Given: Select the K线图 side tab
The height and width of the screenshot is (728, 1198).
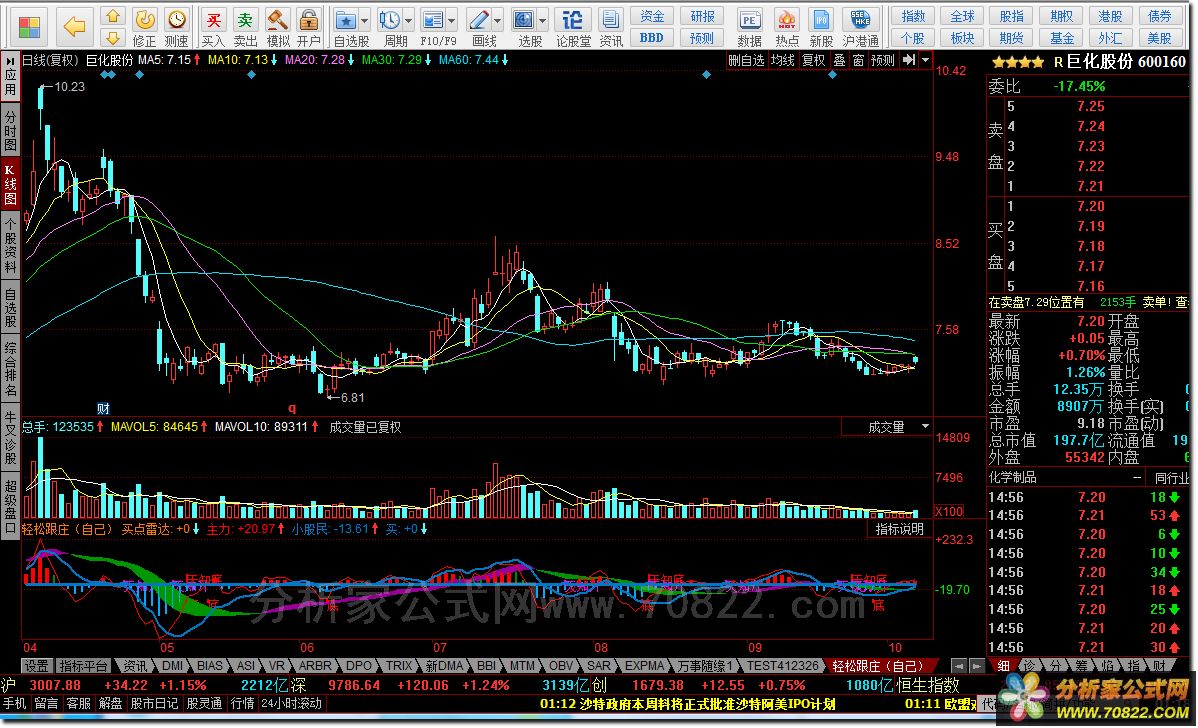Looking at the screenshot, I should (x=11, y=184).
